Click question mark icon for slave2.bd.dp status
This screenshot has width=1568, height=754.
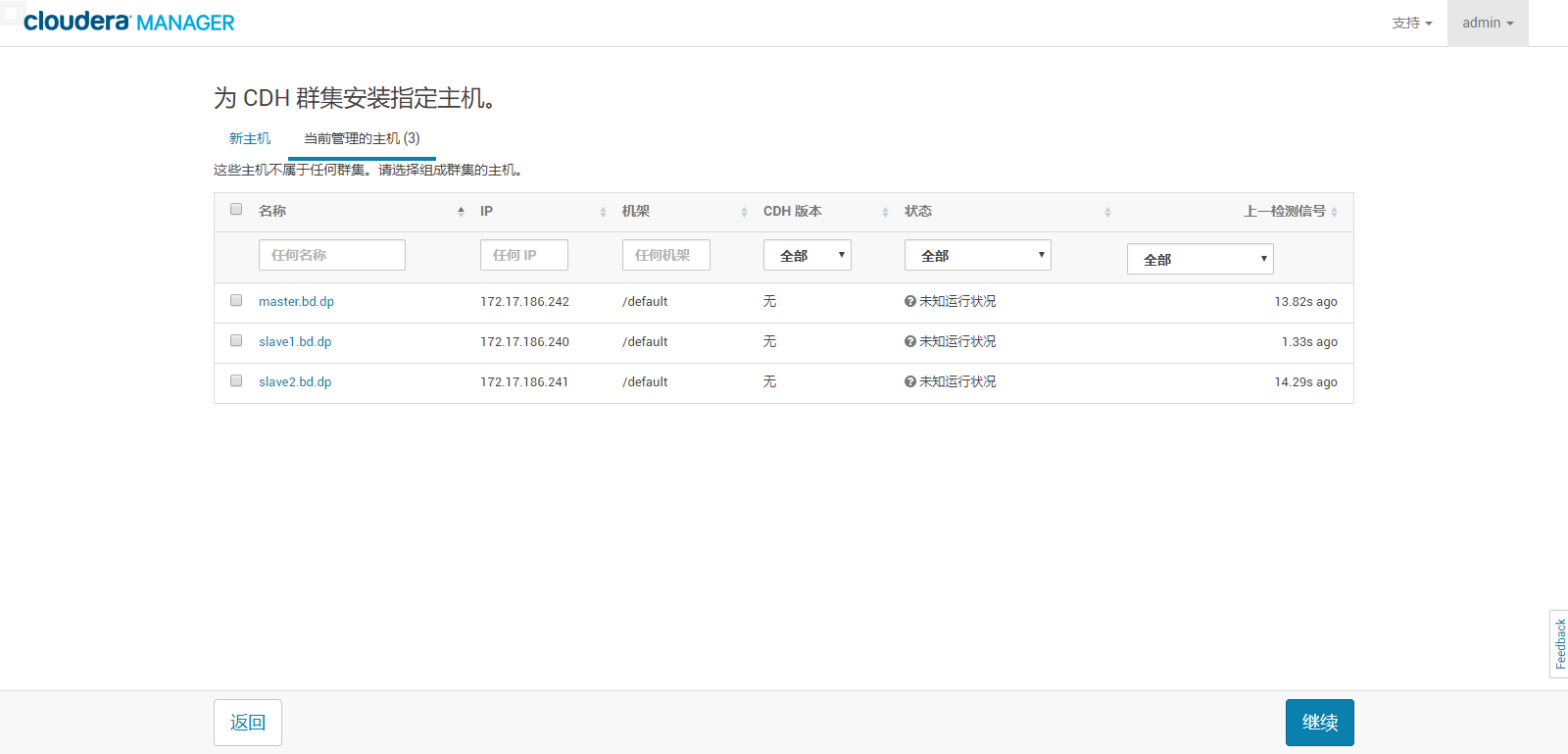tap(910, 381)
